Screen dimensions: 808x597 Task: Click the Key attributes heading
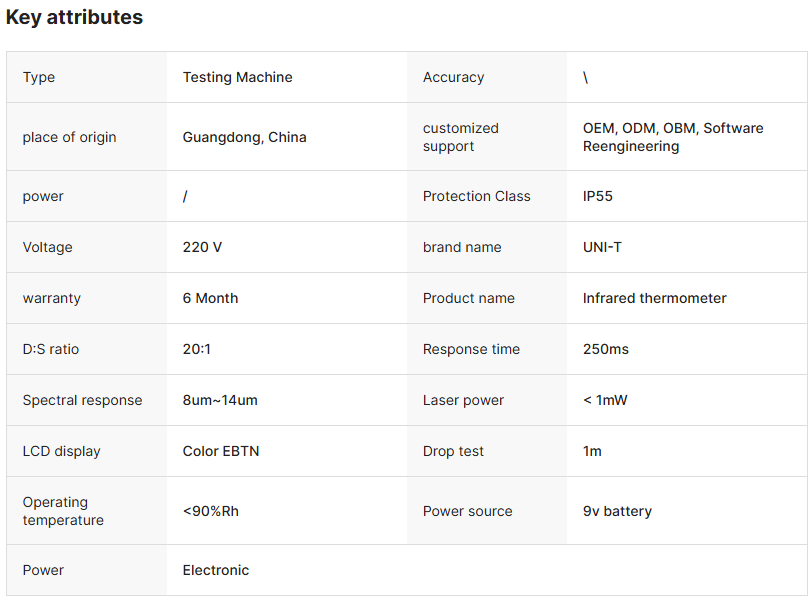tap(74, 17)
